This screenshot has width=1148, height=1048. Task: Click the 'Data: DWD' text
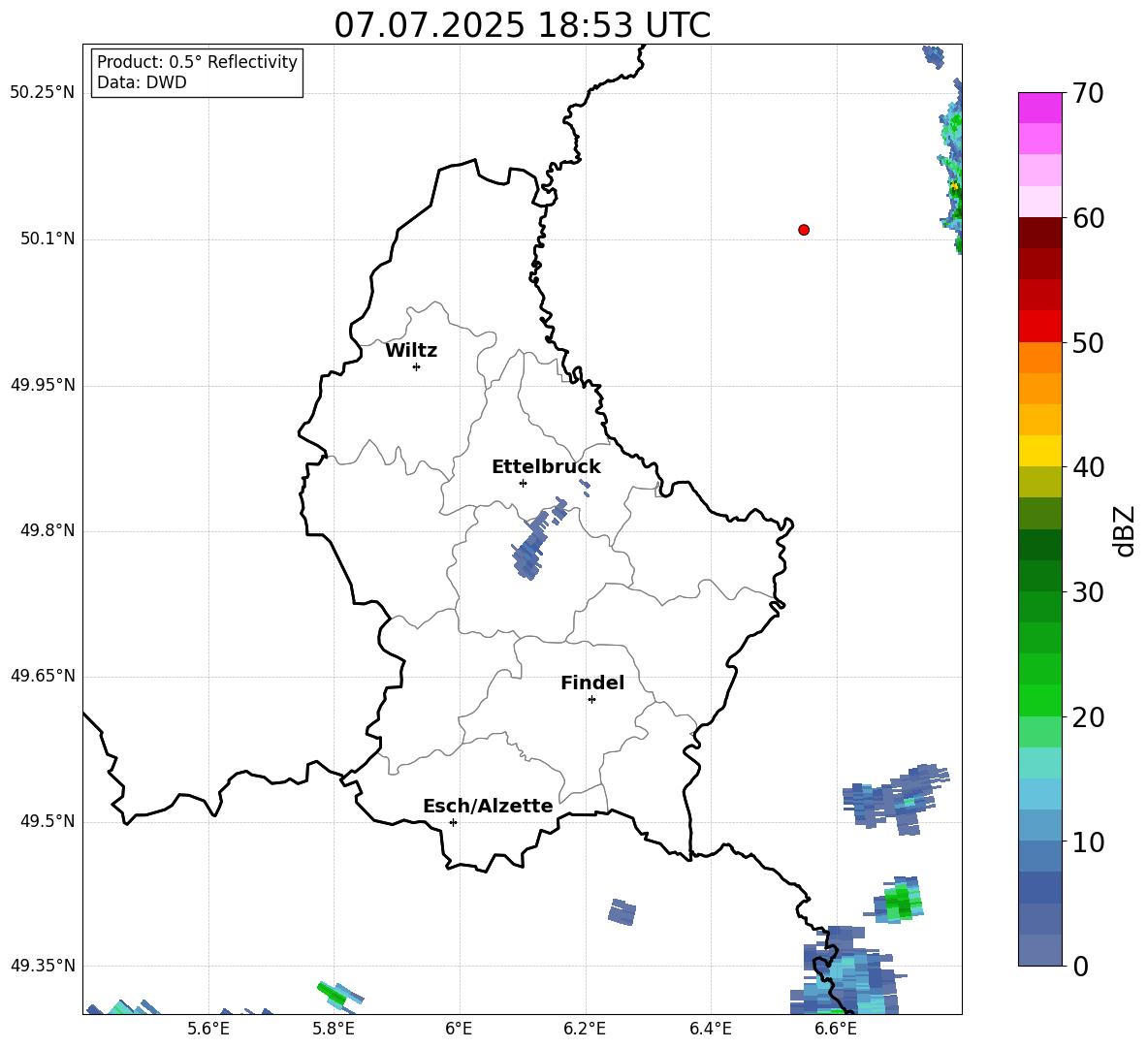tap(142, 82)
